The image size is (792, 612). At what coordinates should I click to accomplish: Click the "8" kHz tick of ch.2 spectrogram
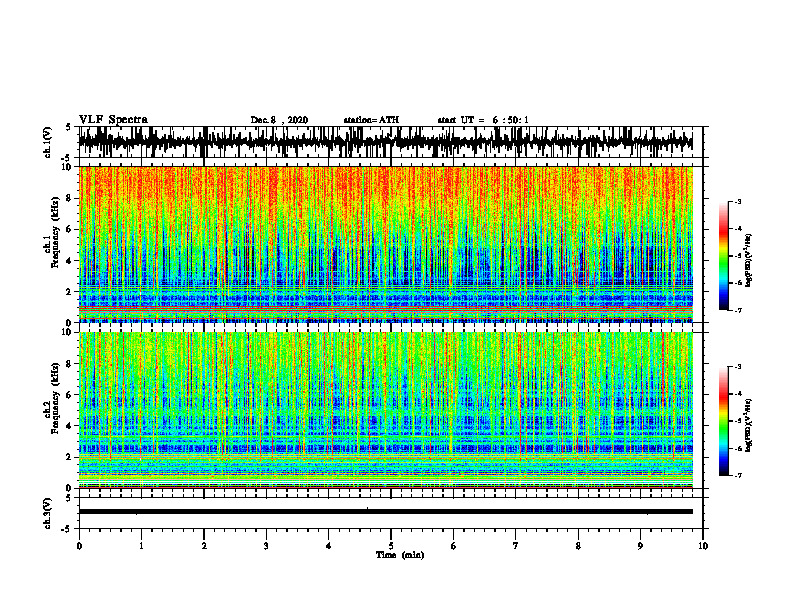[69, 364]
